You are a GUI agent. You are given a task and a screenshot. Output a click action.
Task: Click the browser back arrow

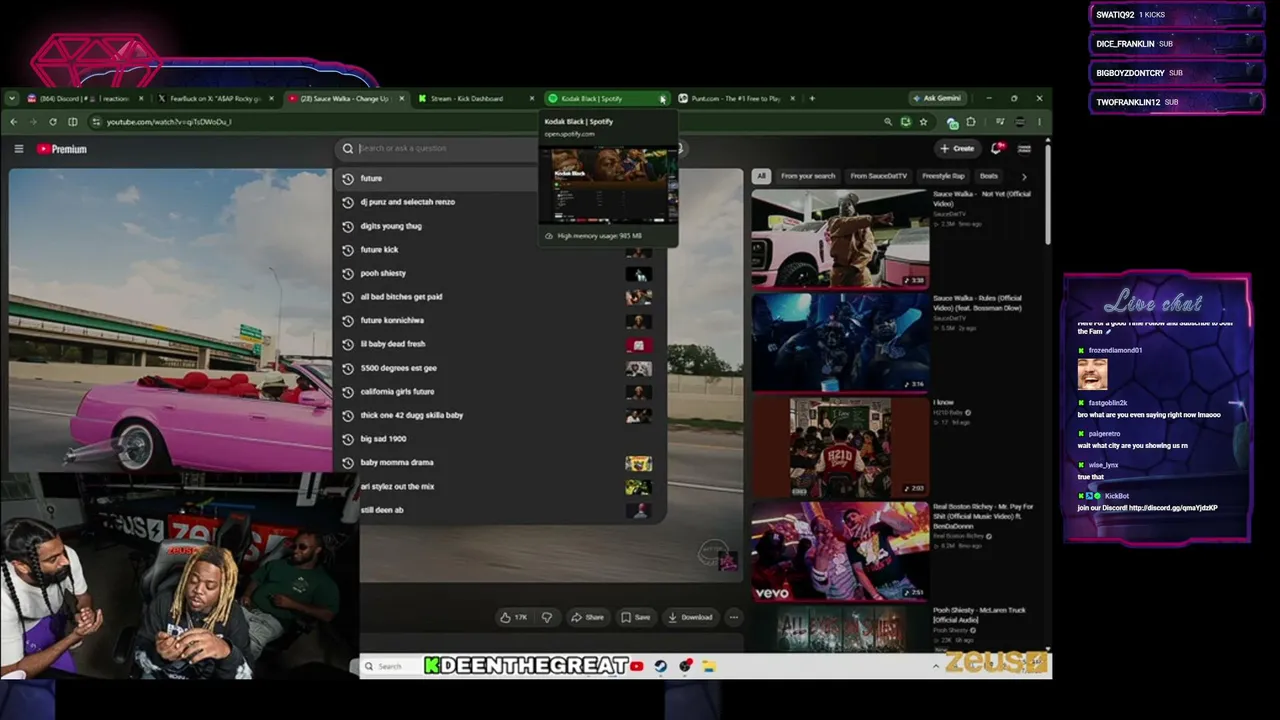[13, 122]
